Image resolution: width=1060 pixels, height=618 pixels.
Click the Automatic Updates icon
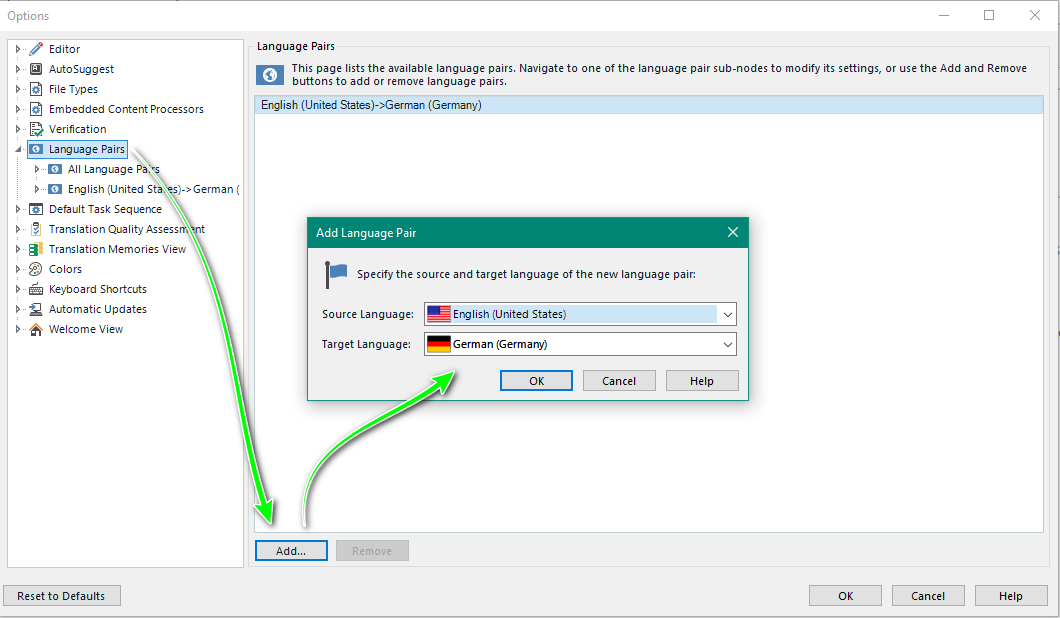pos(36,309)
